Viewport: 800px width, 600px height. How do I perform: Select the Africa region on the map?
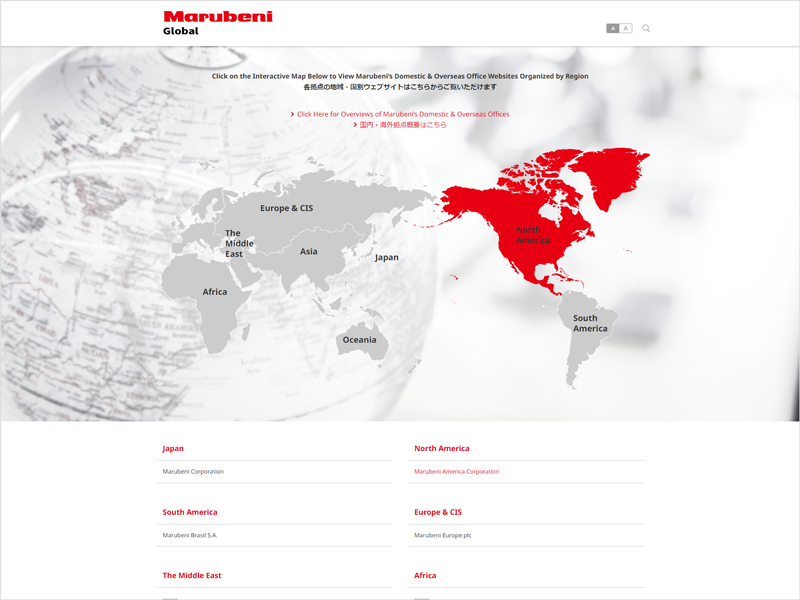click(x=215, y=292)
